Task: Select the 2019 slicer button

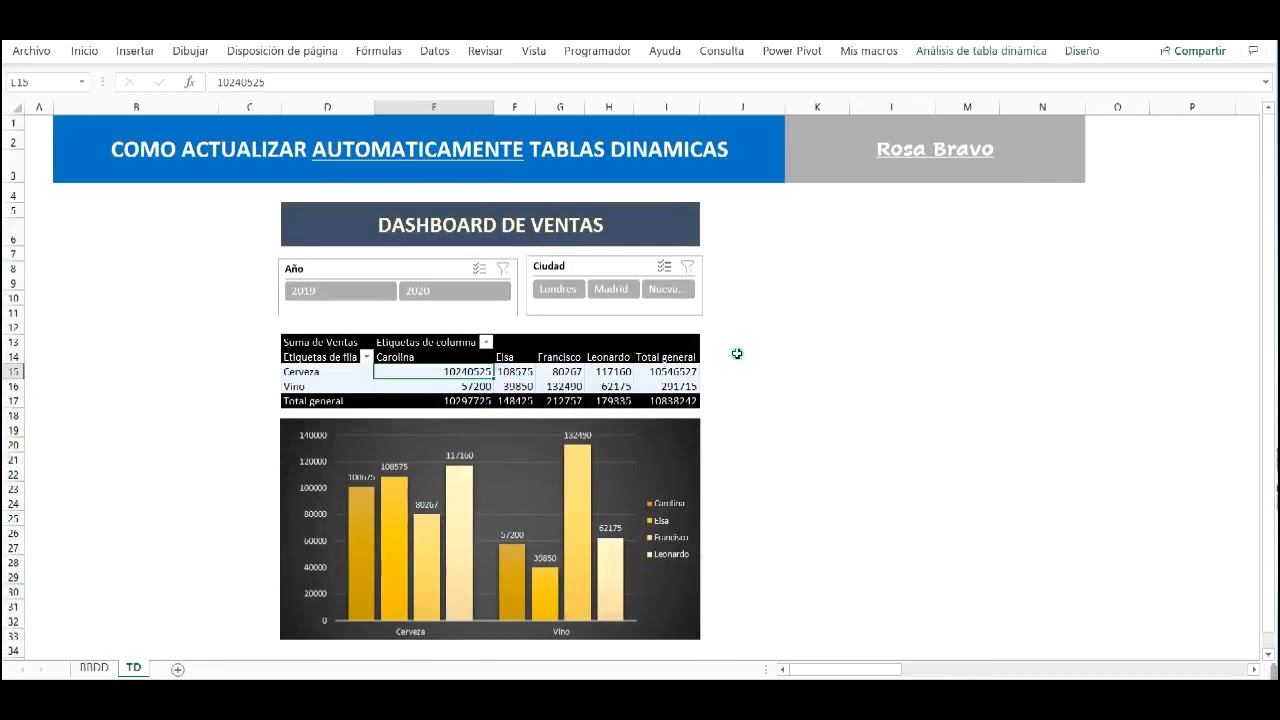Action: 340,291
